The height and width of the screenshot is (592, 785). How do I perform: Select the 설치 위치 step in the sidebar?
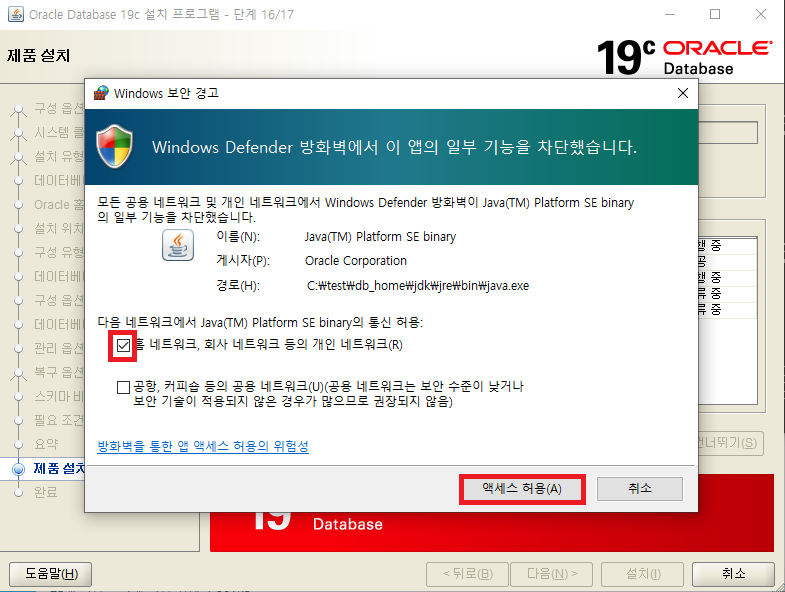pos(59,228)
